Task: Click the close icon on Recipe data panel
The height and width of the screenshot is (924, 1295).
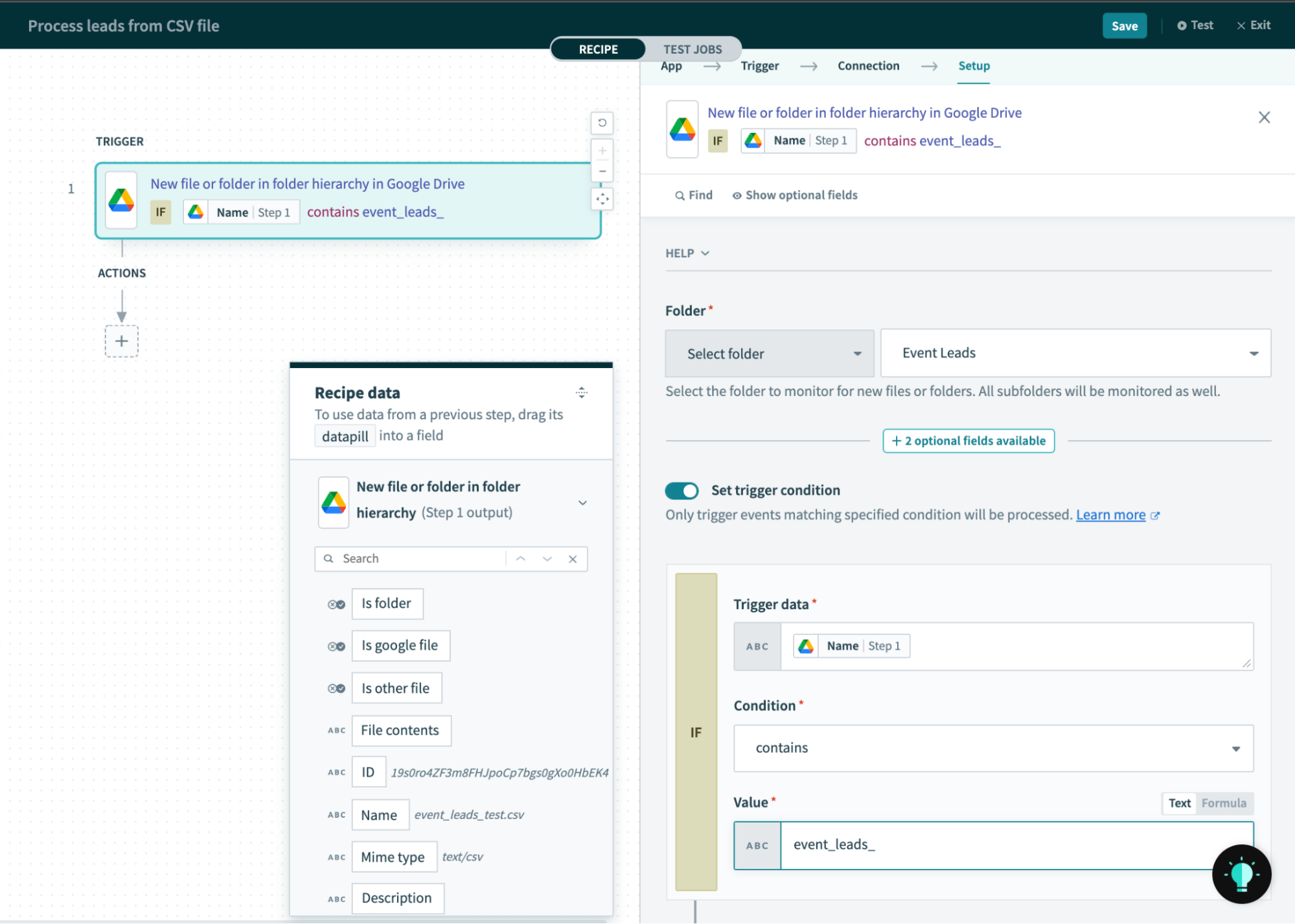Action: tap(572, 558)
